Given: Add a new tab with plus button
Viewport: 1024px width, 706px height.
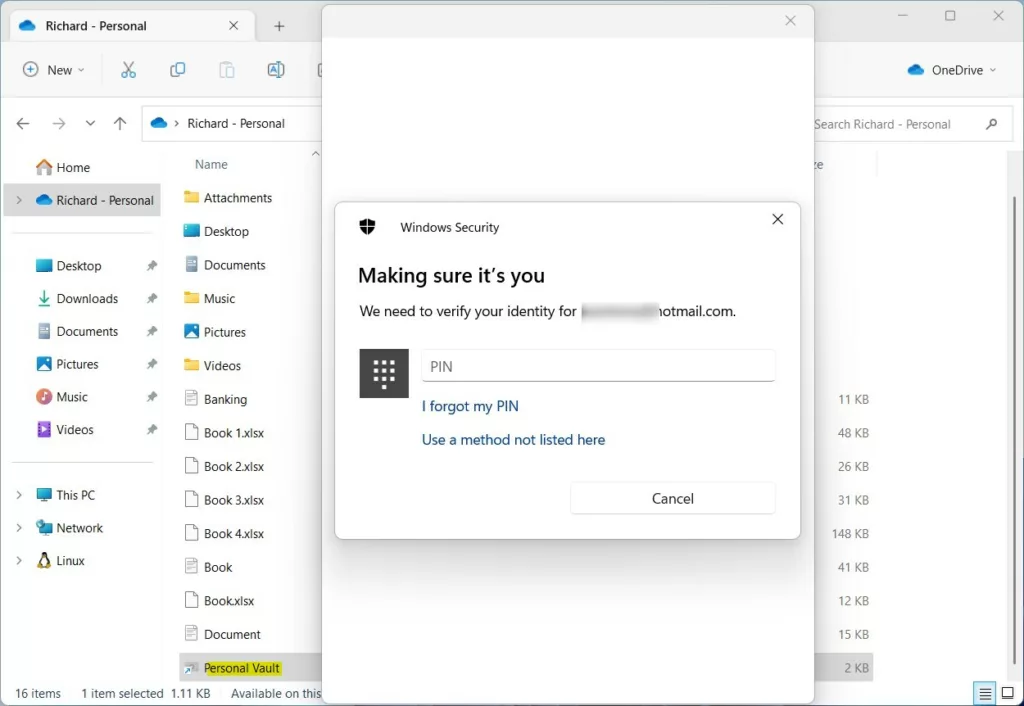Looking at the screenshot, I should point(279,26).
